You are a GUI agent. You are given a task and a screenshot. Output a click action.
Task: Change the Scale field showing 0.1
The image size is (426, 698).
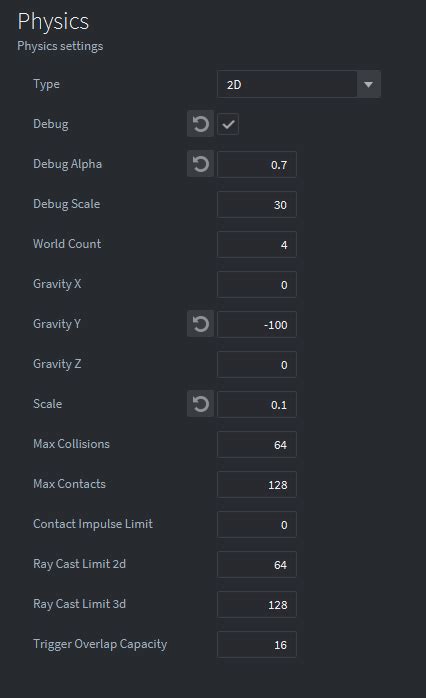pyautogui.click(x=257, y=405)
